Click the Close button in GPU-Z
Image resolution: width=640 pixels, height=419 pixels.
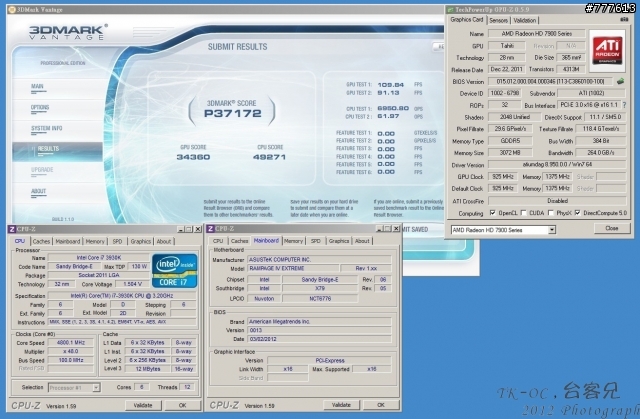click(611, 228)
